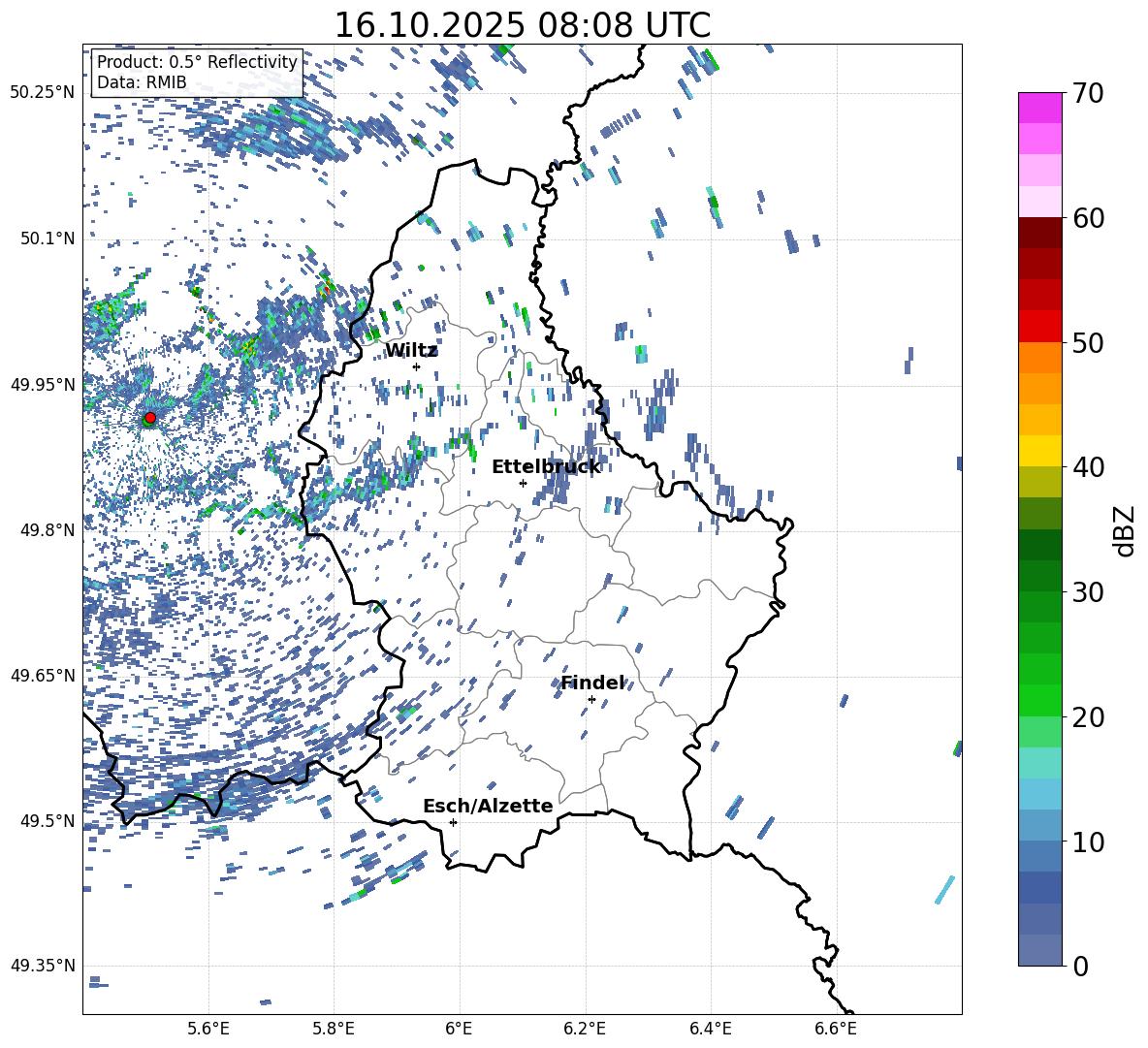The height and width of the screenshot is (1048, 1148).
Task: Click the bright green colorbar swatch at 20
Action: [x=1039, y=700]
